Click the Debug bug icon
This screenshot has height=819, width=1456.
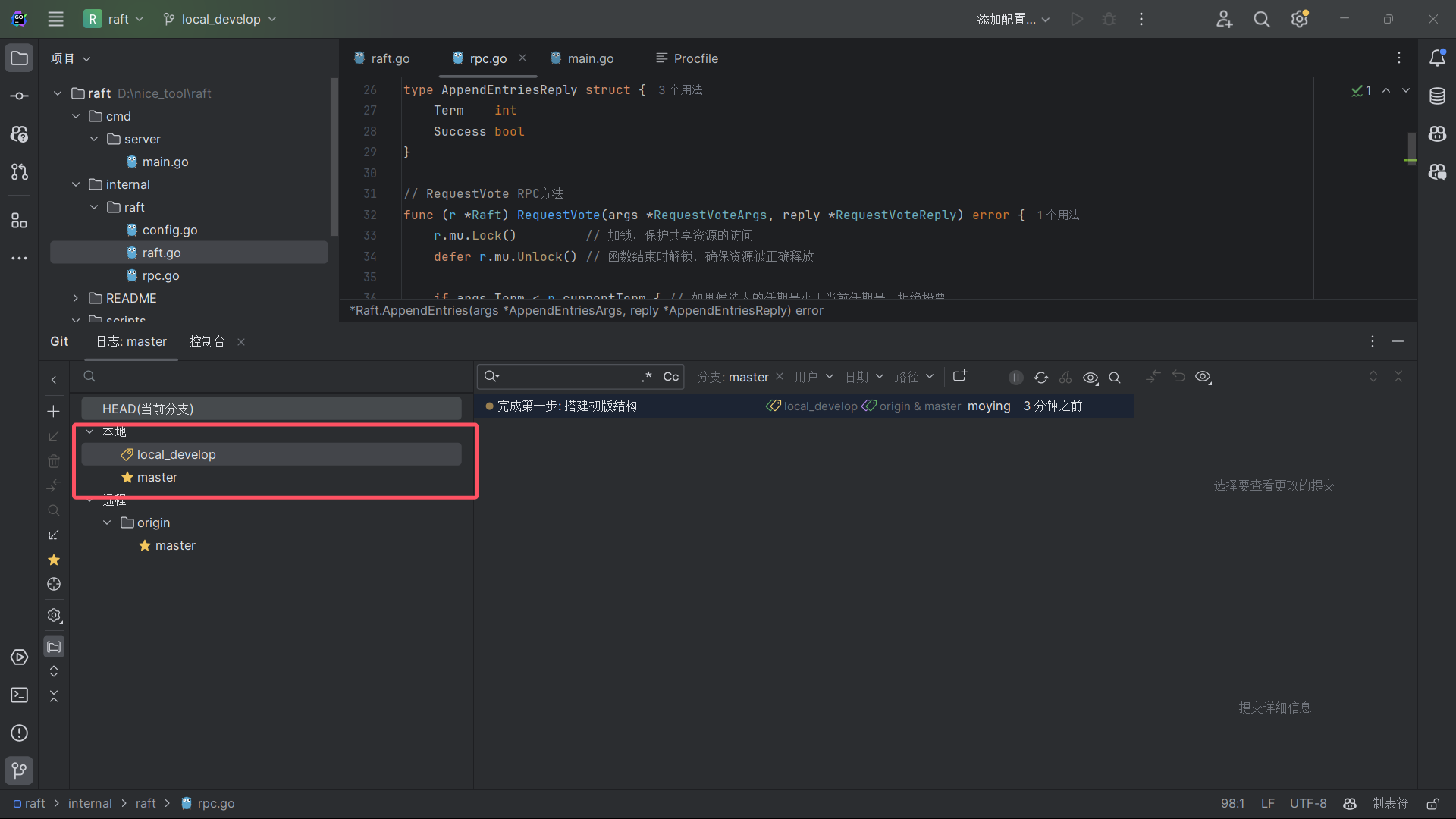(1109, 19)
